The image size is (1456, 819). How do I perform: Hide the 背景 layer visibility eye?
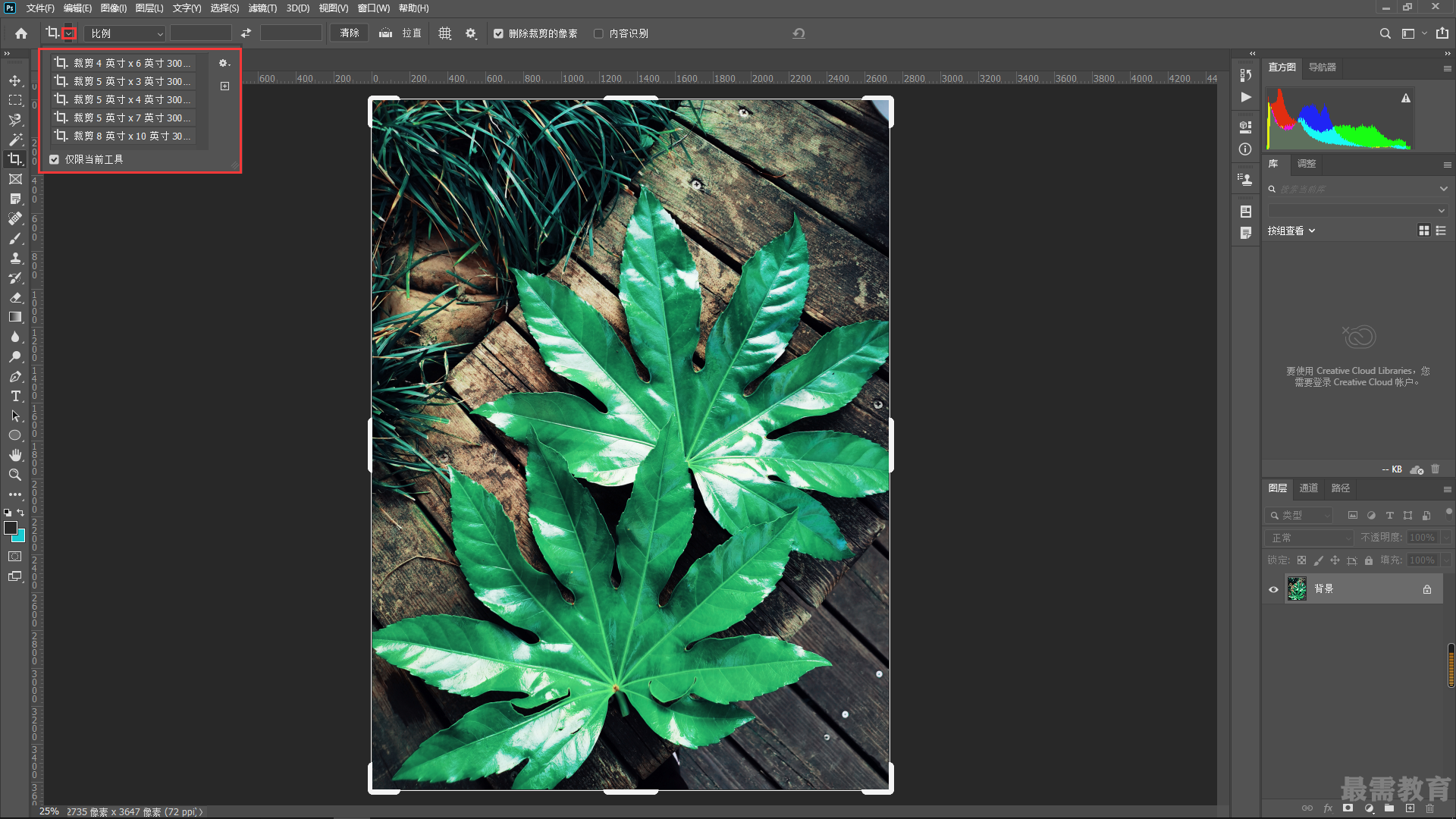coord(1274,589)
